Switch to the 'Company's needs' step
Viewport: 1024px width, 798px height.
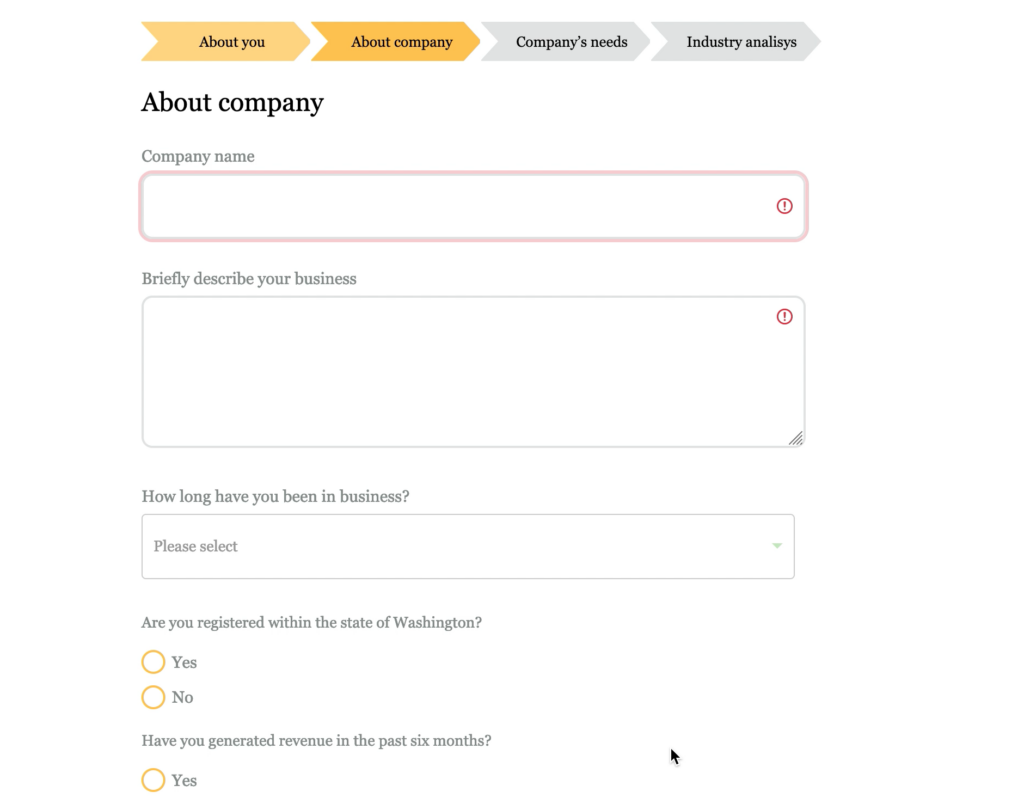(x=566, y=42)
